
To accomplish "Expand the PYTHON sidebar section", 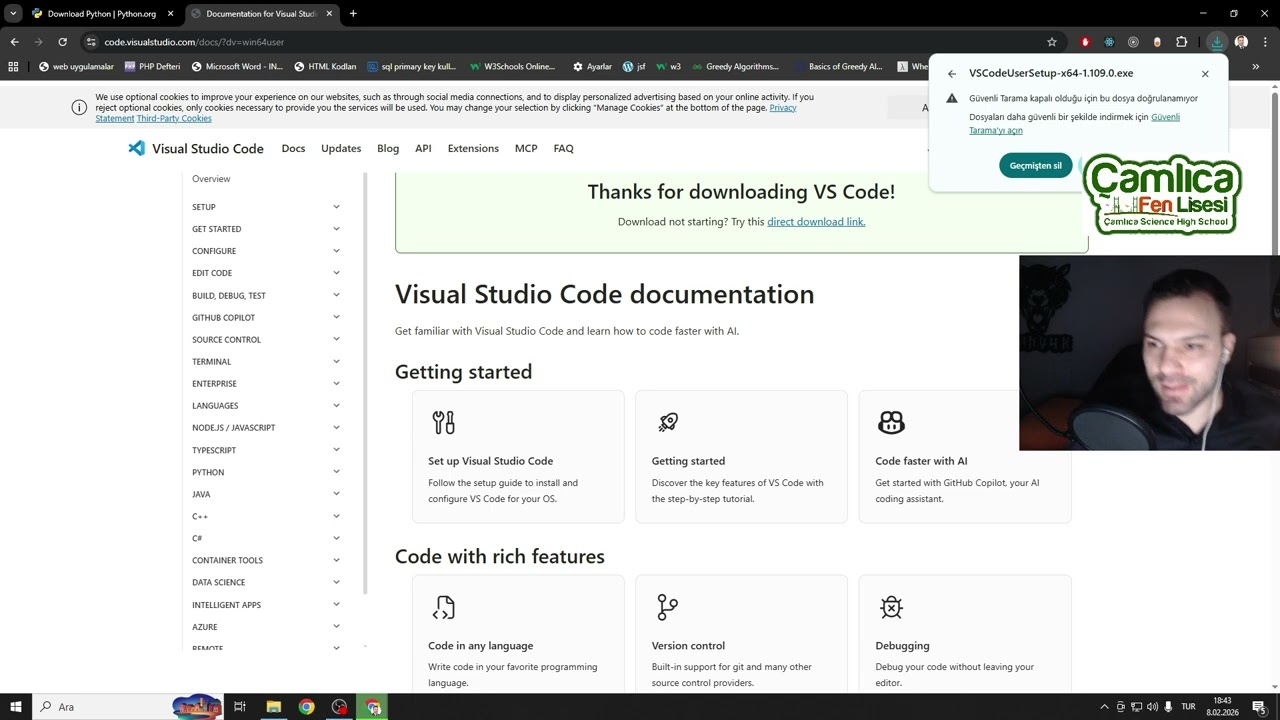I will pos(266,472).
